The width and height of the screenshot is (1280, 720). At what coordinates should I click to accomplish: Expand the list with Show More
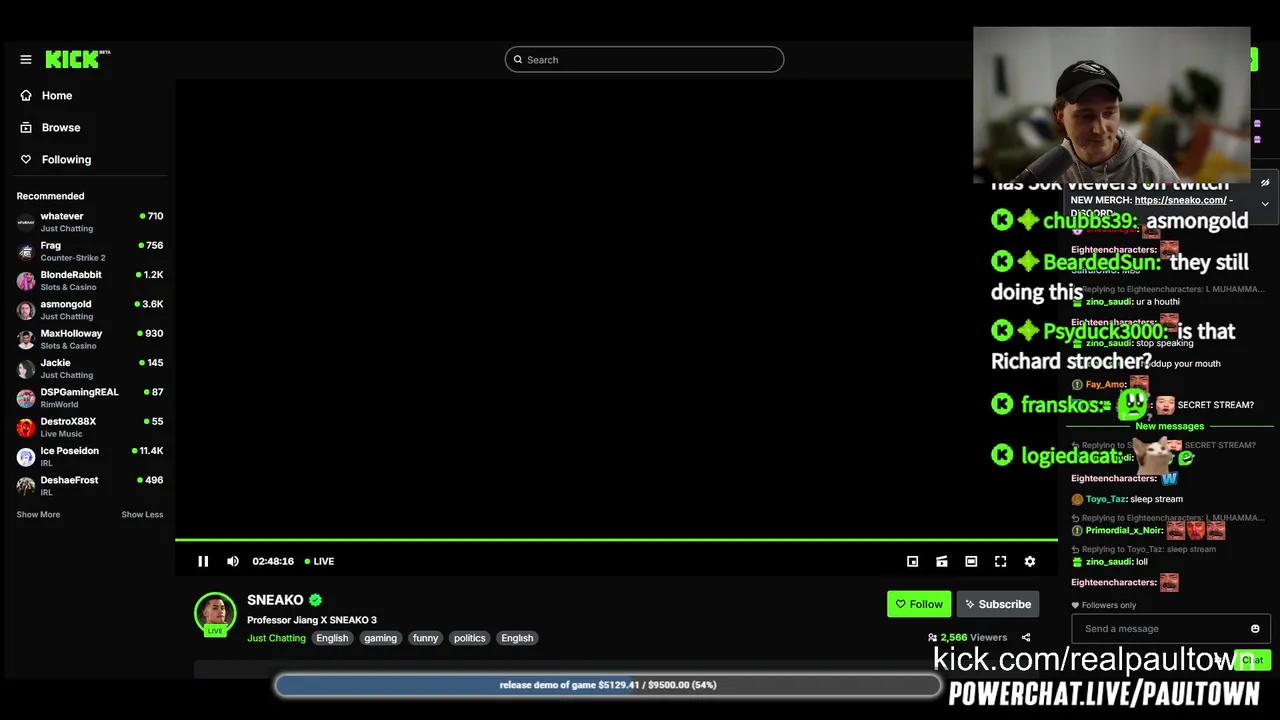coord(38,515)
